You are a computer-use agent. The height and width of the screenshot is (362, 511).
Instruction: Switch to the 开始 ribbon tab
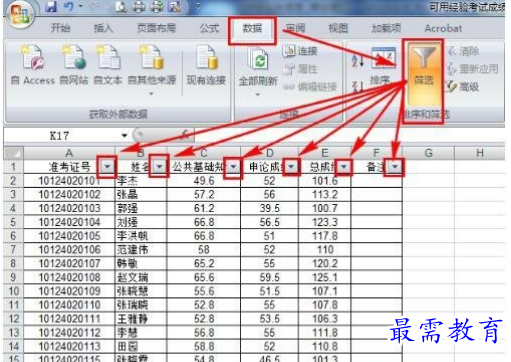60,28
